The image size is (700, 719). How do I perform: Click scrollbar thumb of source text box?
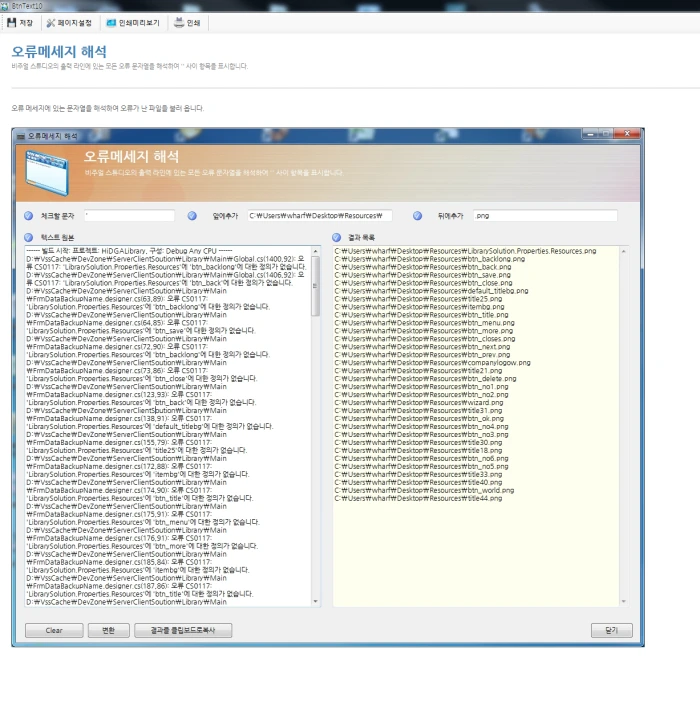pos(315,286)
